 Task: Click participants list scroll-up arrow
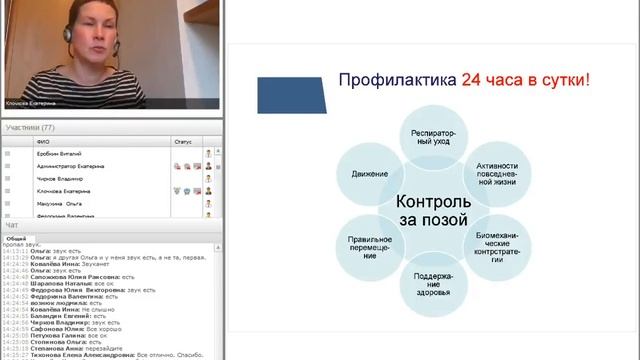[x=218, y=151]
